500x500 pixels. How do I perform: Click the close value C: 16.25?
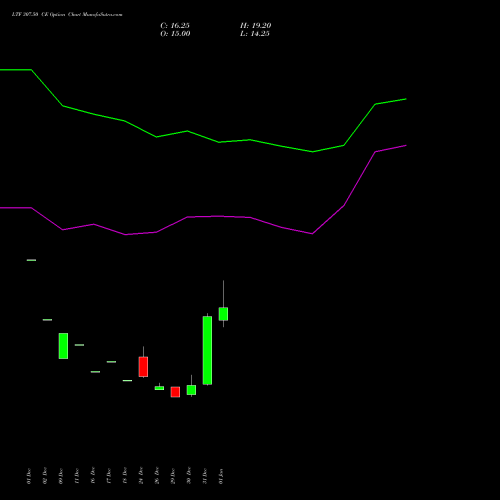click(175, 26)
